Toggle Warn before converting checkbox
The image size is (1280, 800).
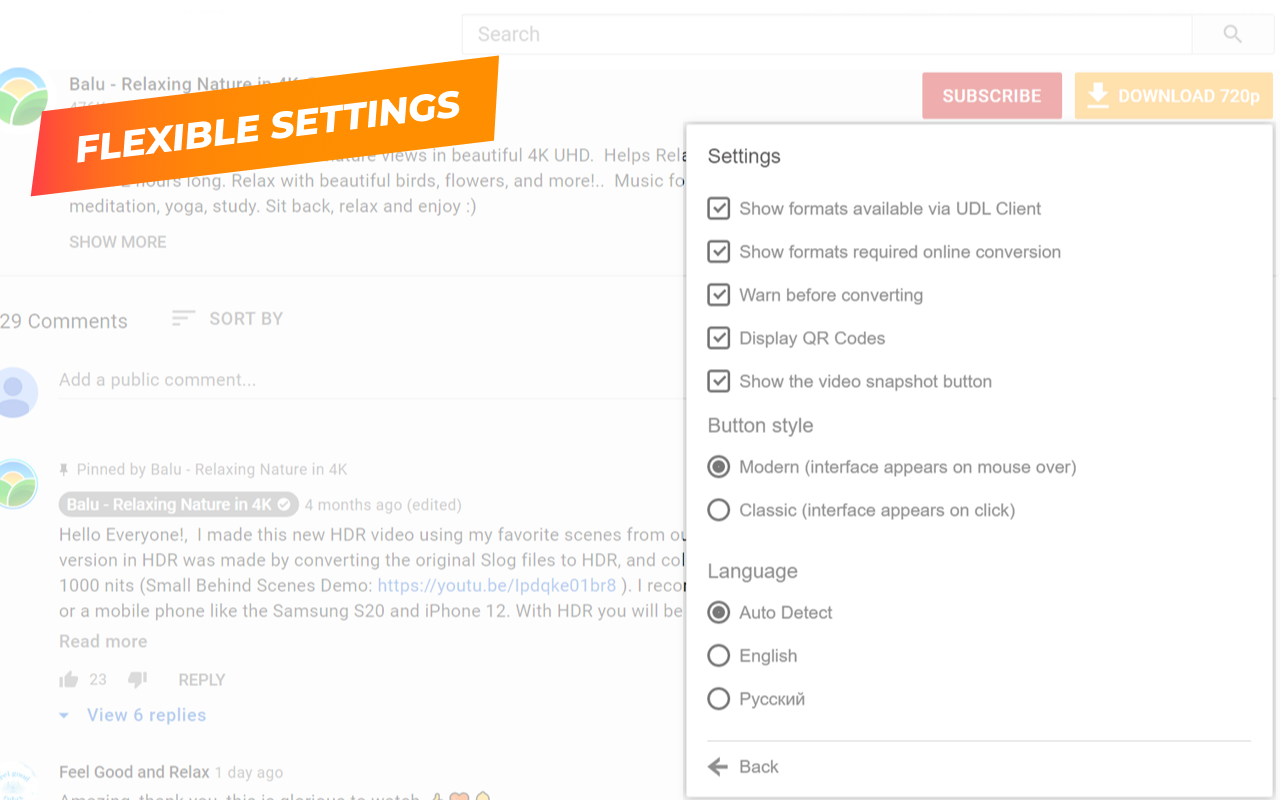(718, 295)
